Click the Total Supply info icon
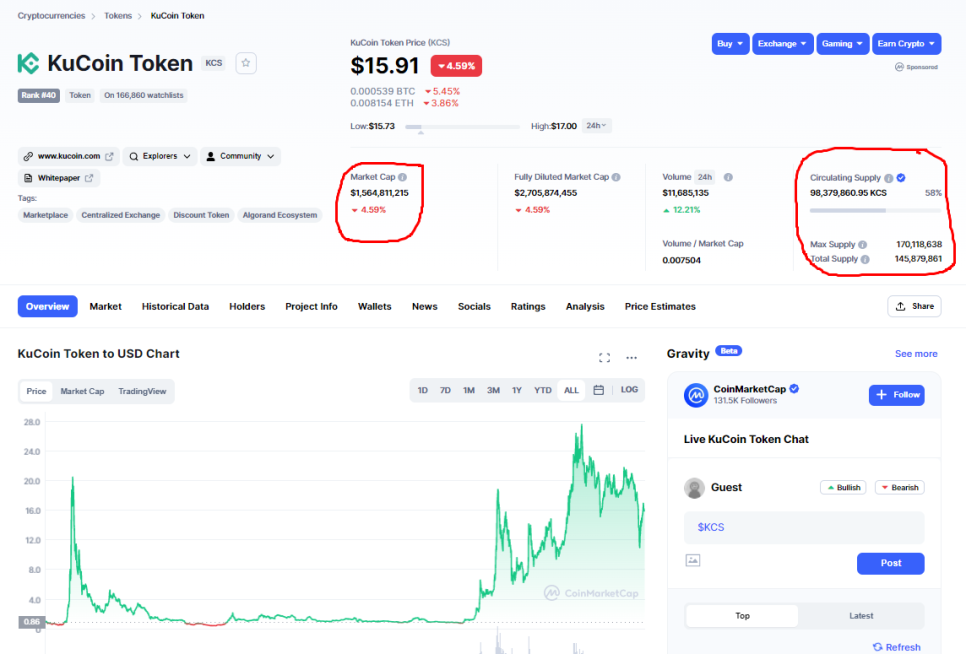This screenshot has height=654, width=966. (865, 259)
